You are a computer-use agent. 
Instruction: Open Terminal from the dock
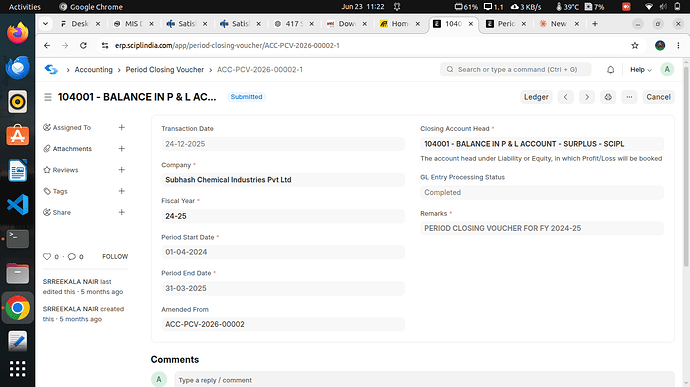[18, 239]
